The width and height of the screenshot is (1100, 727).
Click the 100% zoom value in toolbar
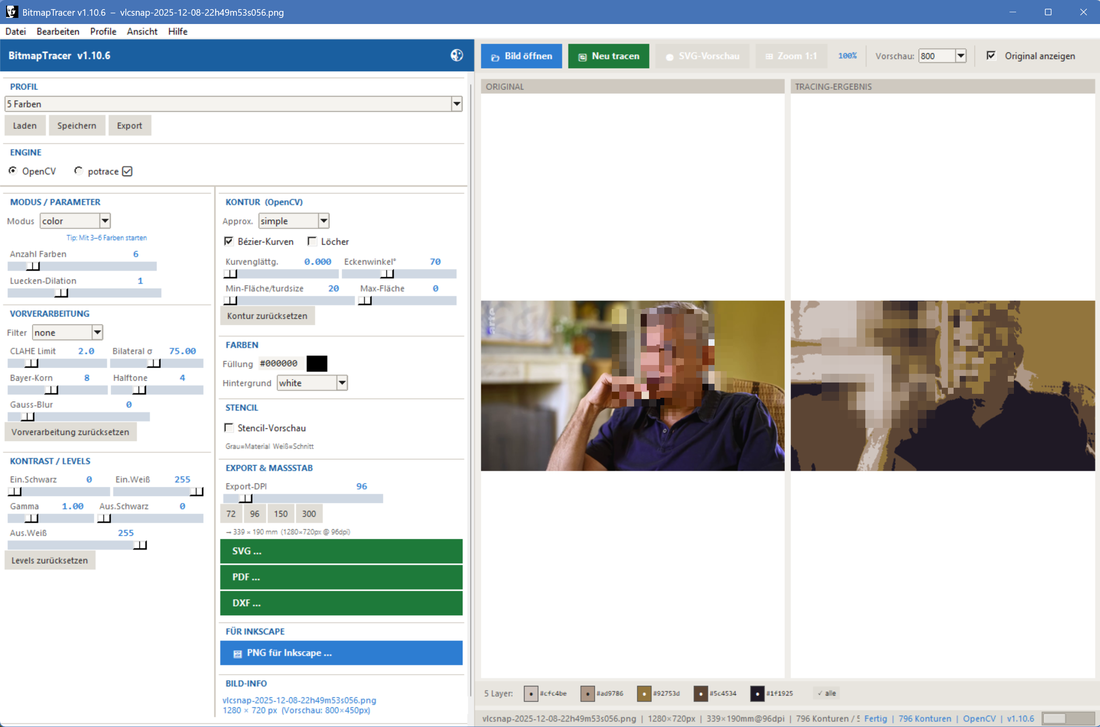point(847,56)
